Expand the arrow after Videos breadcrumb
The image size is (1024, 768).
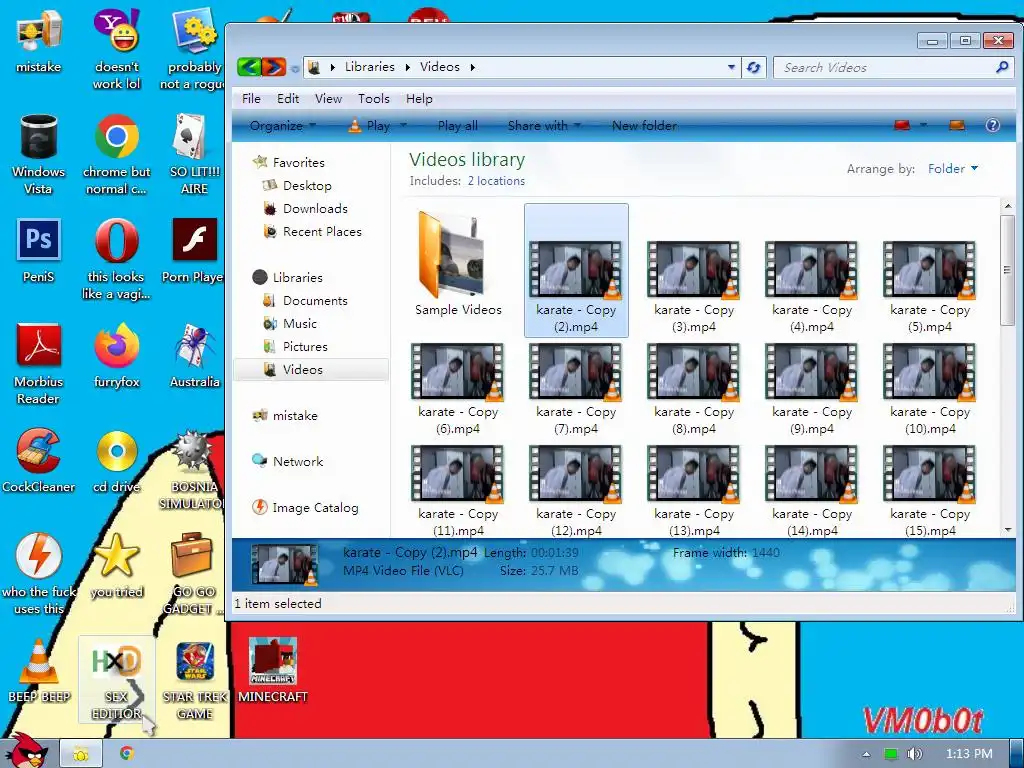click(472, 67)
